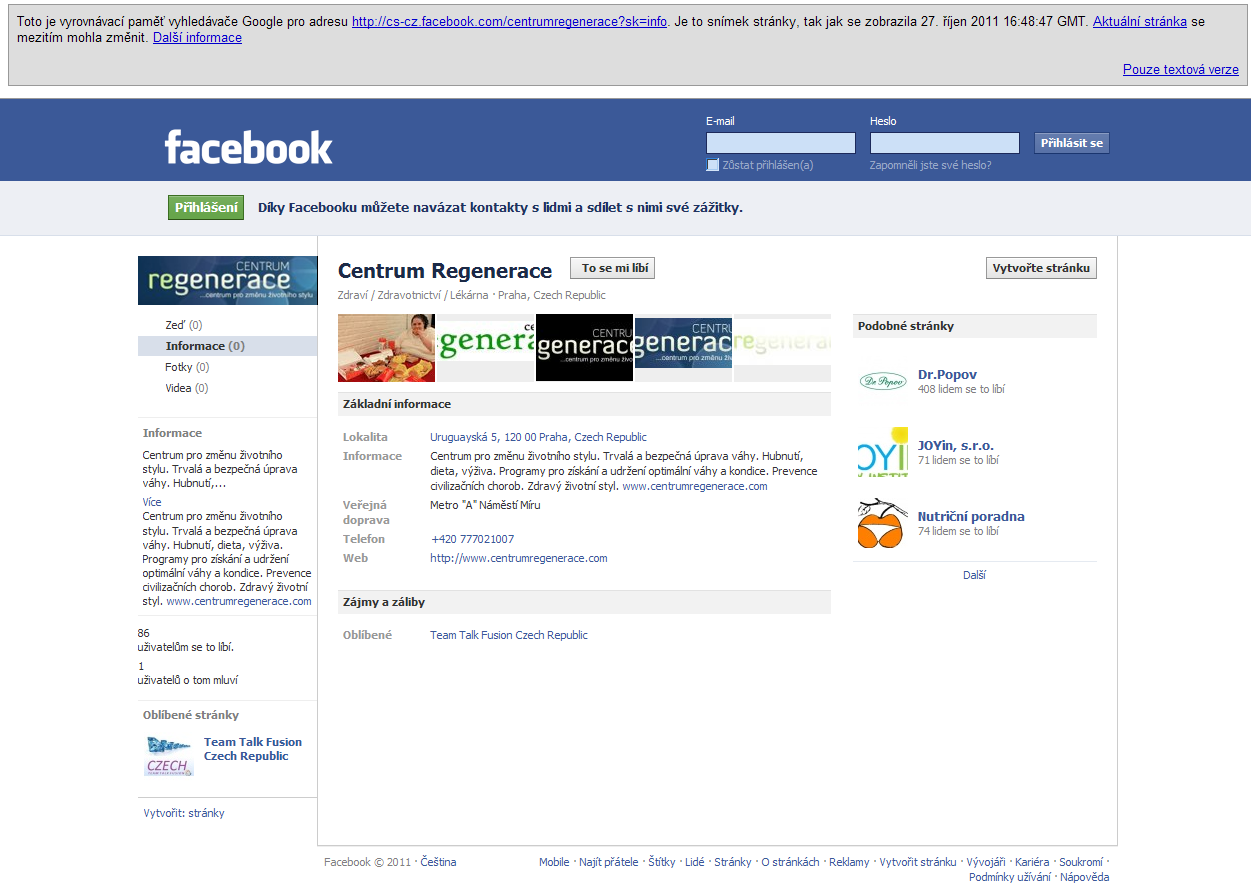Click the stránky link next to Vytvořit
Viewport: 1251px width, 896px height.
point(206,813)
